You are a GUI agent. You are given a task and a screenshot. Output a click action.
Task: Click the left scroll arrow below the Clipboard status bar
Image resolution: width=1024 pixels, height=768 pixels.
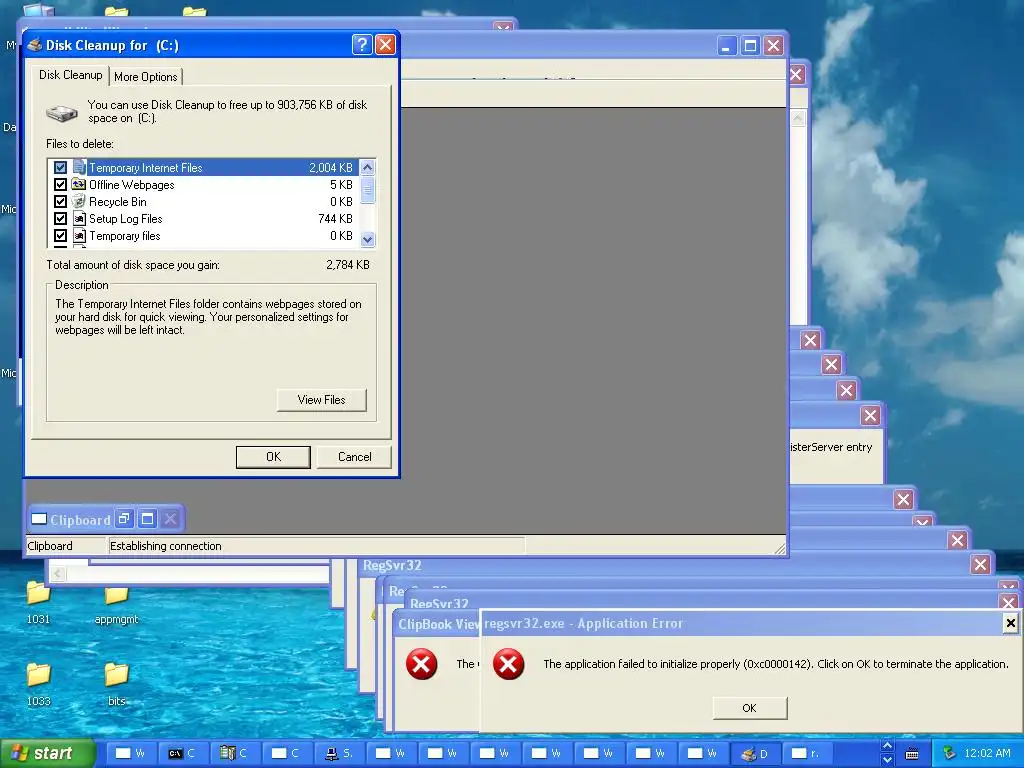coord(57,573)
